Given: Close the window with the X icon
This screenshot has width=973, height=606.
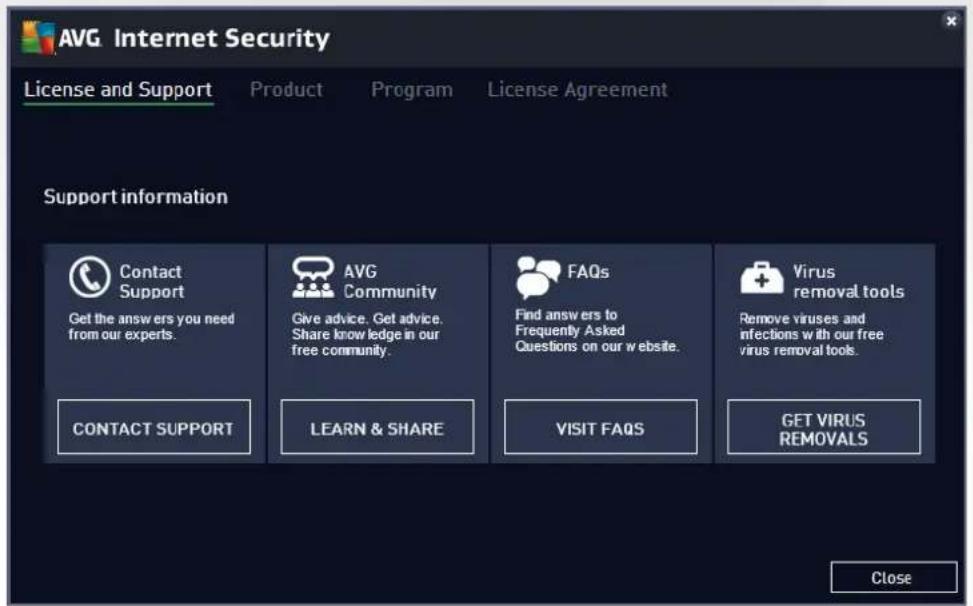Looking at the screenshot, I should coord(951,21).
